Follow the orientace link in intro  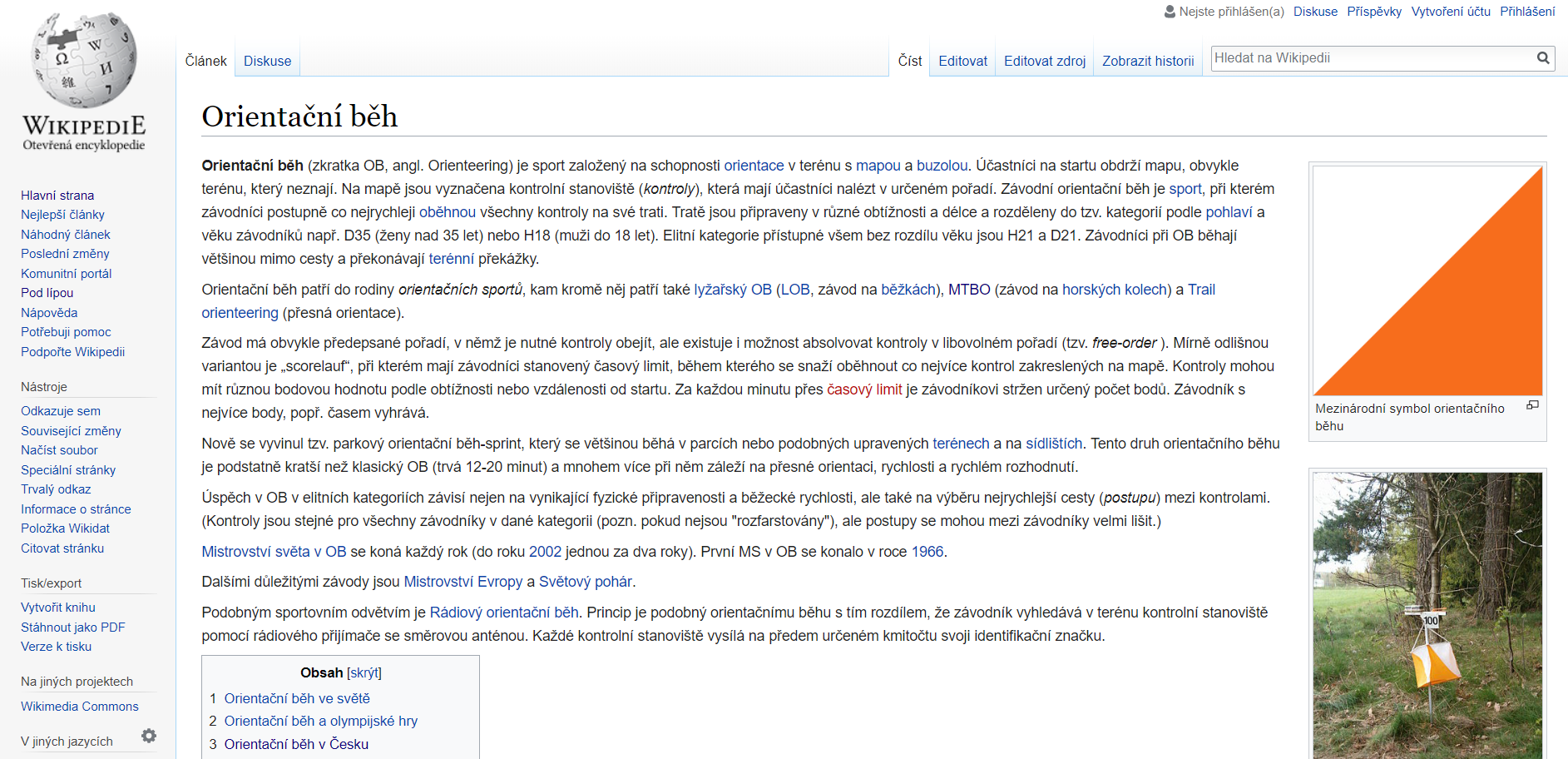point(754,166)
